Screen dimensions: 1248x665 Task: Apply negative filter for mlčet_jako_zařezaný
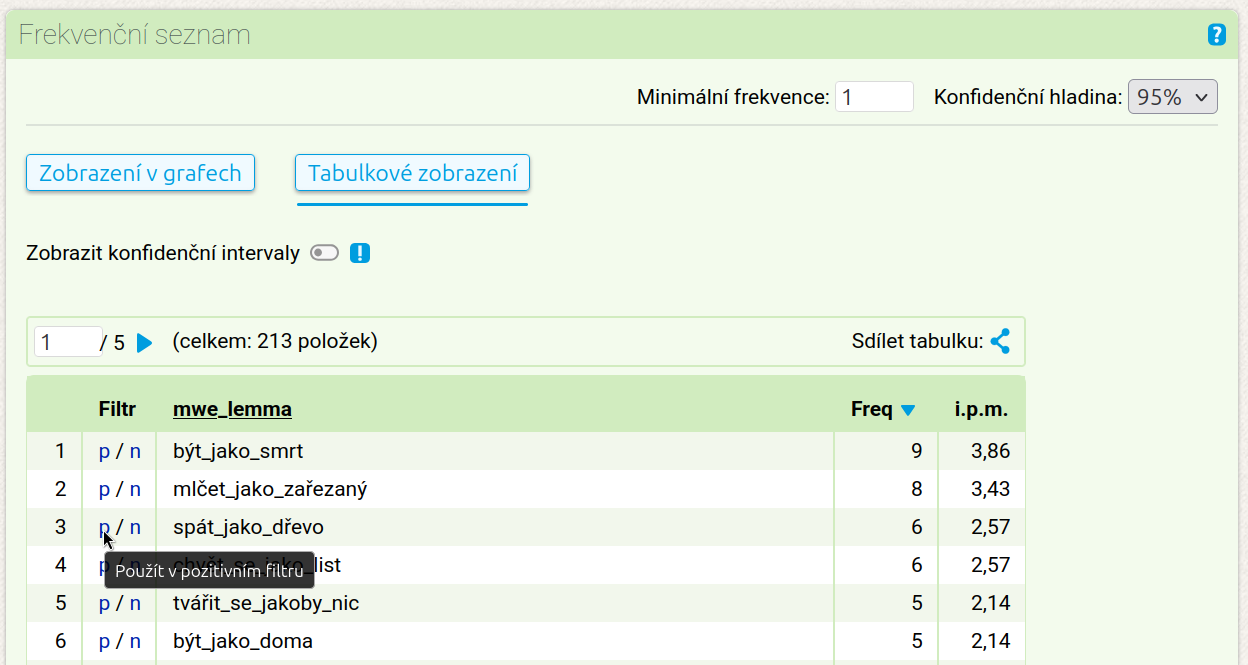[135, 489]
